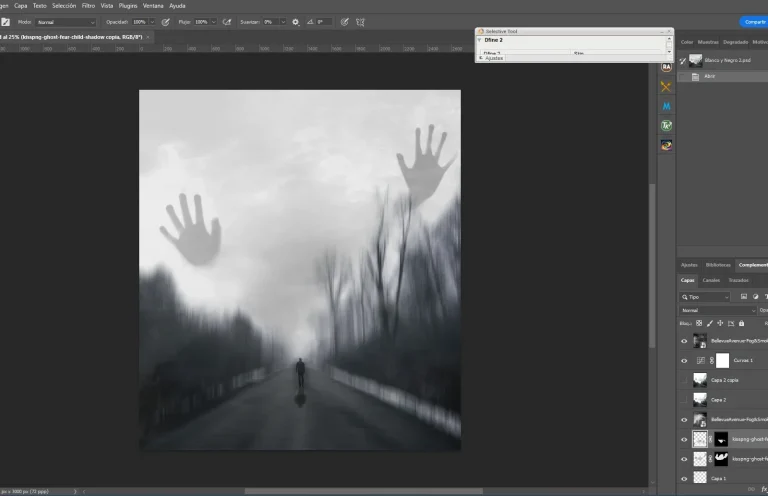
Task: Click the horizontal canvas scrollbar thumb
Action: pyautogui.click(x=363, y=491)
